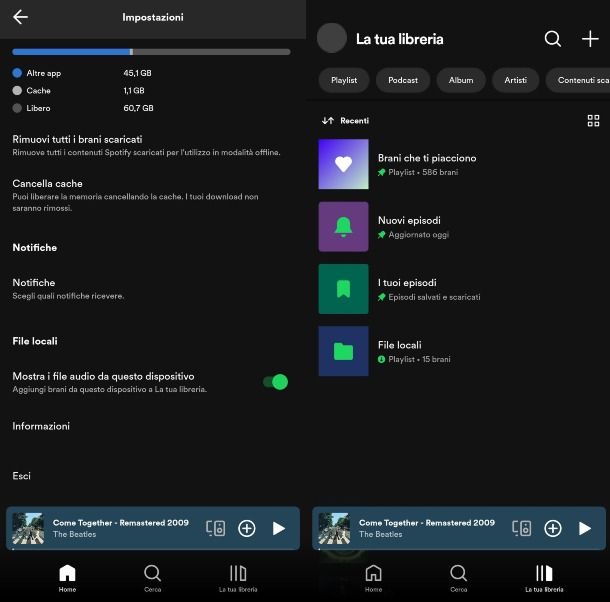The image size is (610, 602).
Task: Click song title in settings player bar
Action: [121, 523]
